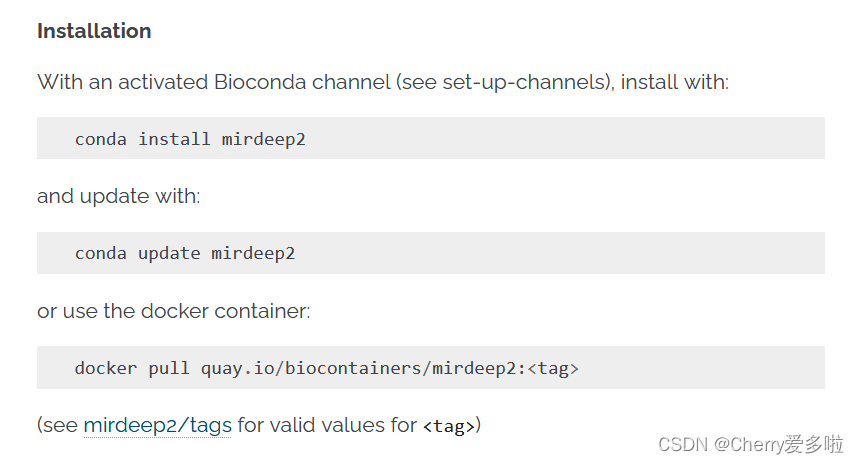Click 'mirdeep2' in the conda update command
The image size is (859, 464).
pos(253,254)
